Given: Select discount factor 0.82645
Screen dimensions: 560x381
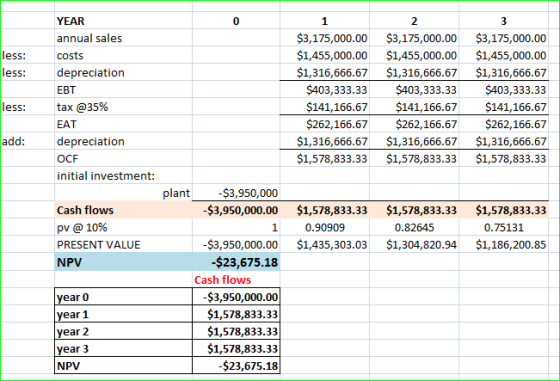Looking at the screenshot, I should (414, 227).
